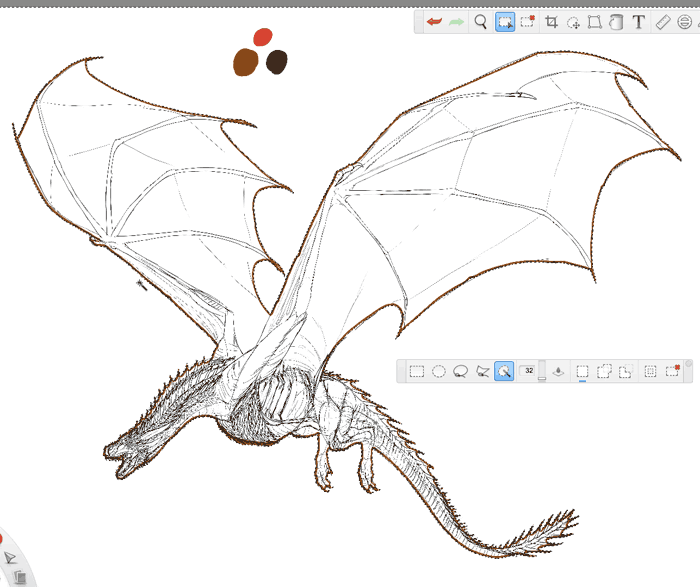The height and width of the screenshot is (587, 700).
Task: Click the tolerance slider beside the 32 field
Action: coord(542,371)
